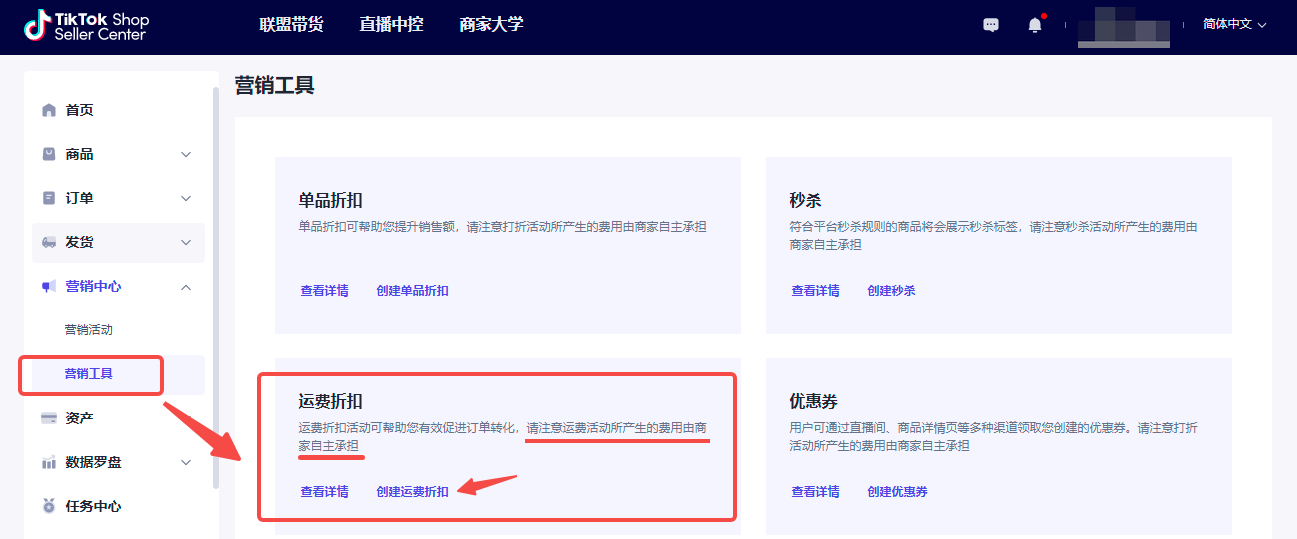
Task: Click the 订单 document icon
Action: 49,198
